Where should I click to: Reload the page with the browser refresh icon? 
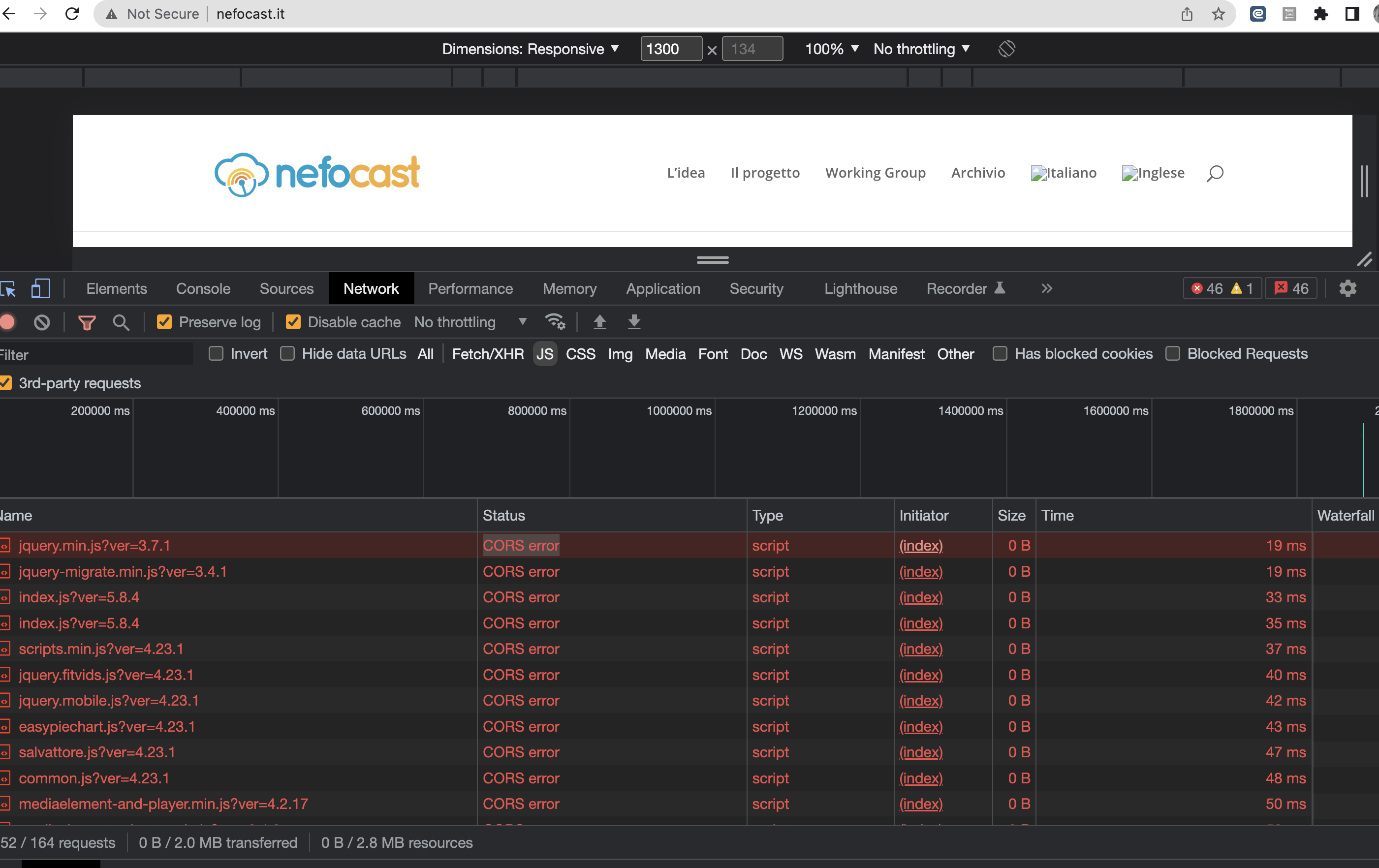[x=72, y=14]
